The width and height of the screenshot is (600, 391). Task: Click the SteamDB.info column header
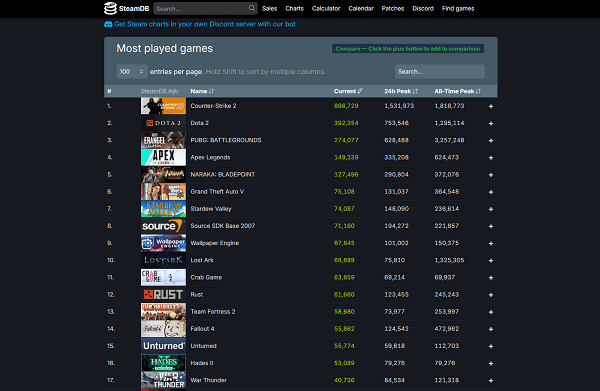(160, 91)
